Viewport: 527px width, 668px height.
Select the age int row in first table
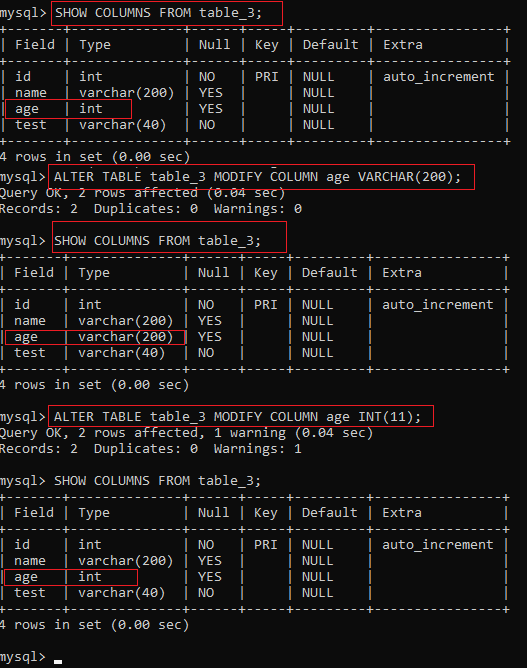click(255, 109)
